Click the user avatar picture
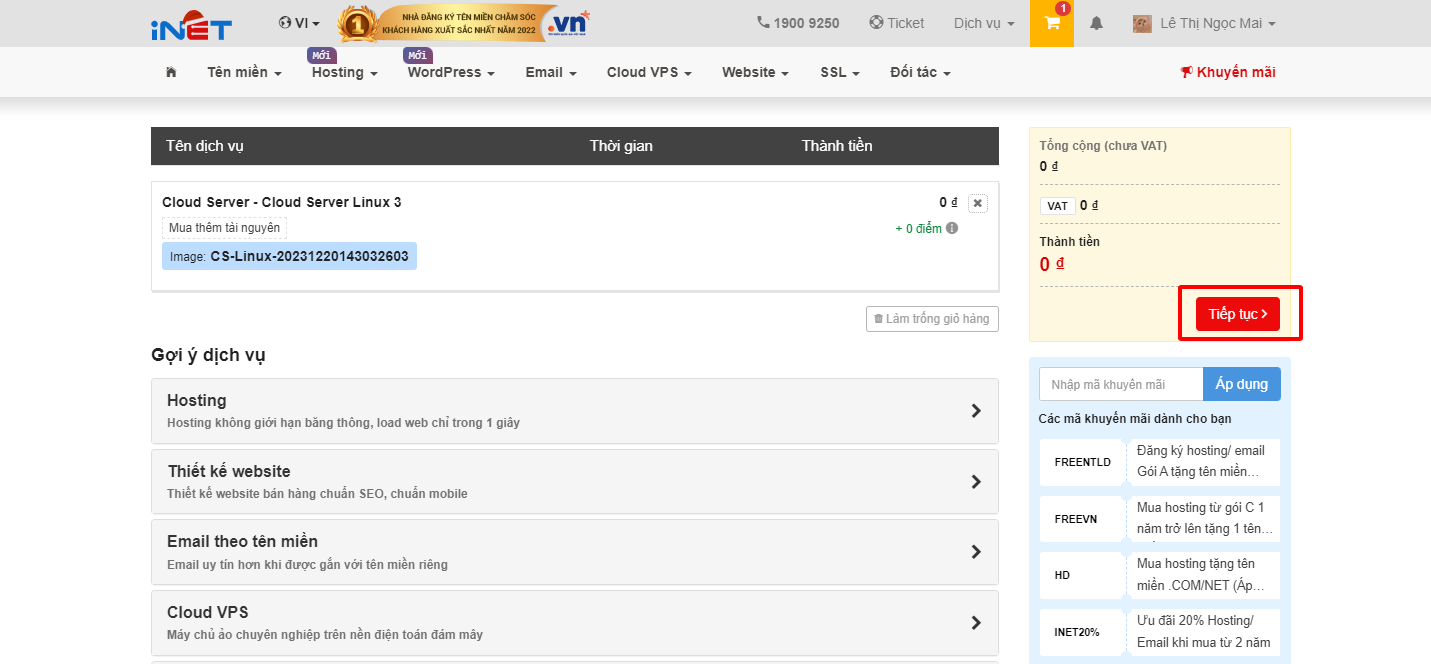 (1142, 23)
